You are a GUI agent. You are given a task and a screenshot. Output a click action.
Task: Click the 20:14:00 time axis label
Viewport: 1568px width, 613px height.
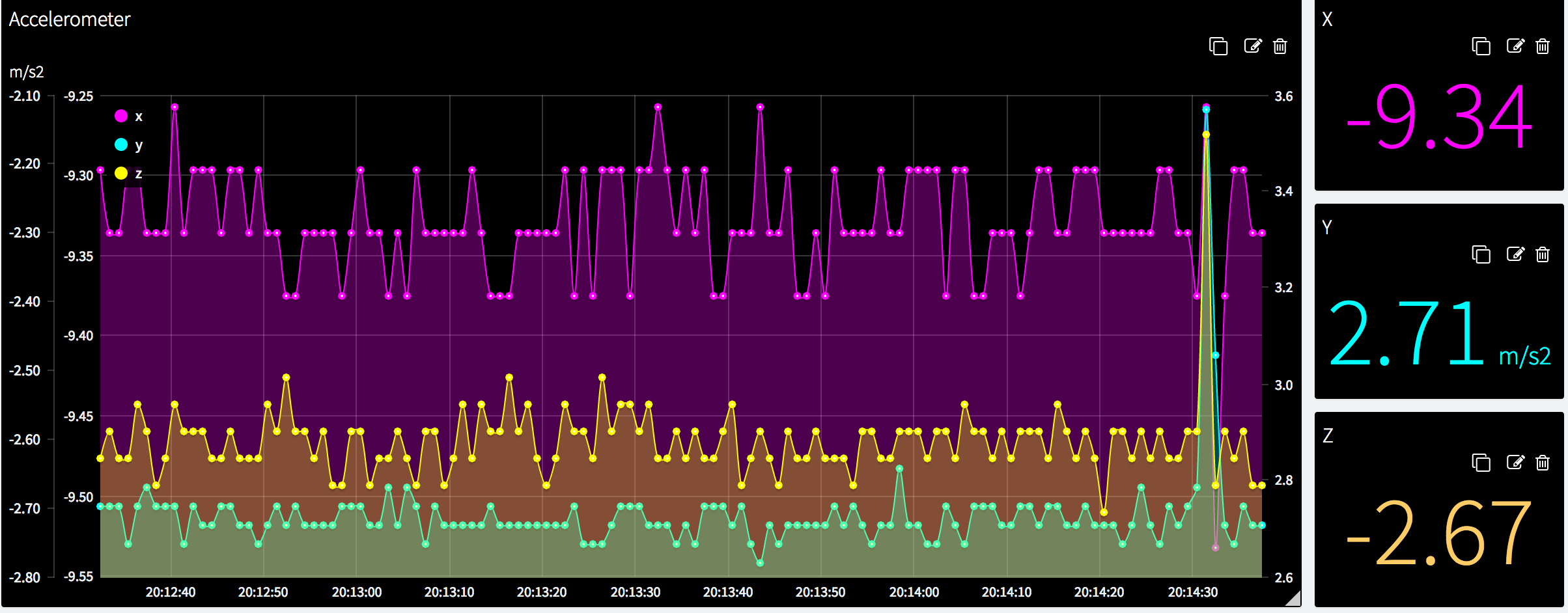tap(914, 592)
